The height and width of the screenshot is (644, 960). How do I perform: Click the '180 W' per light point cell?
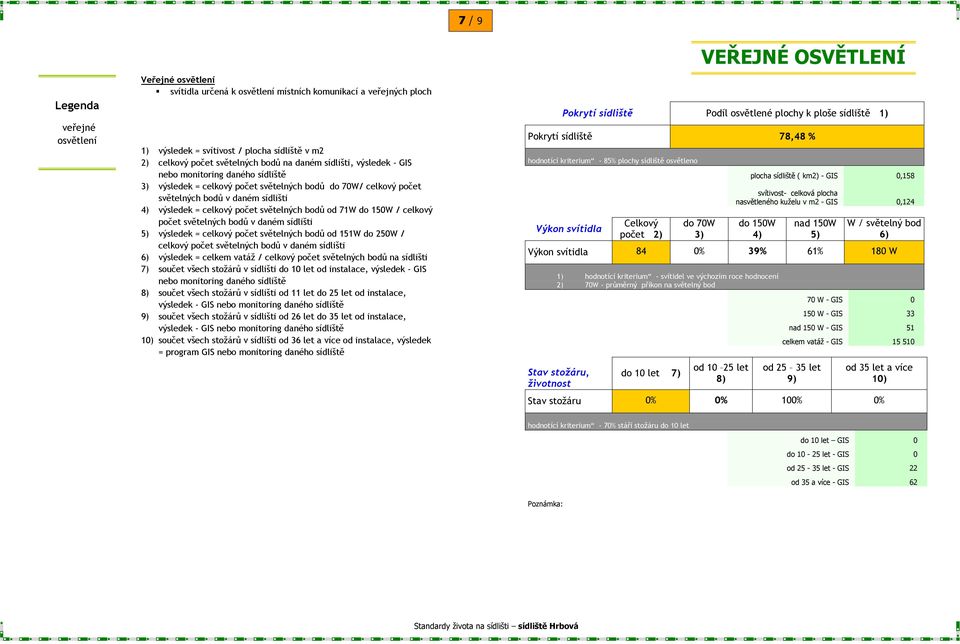tap(884, 252)
